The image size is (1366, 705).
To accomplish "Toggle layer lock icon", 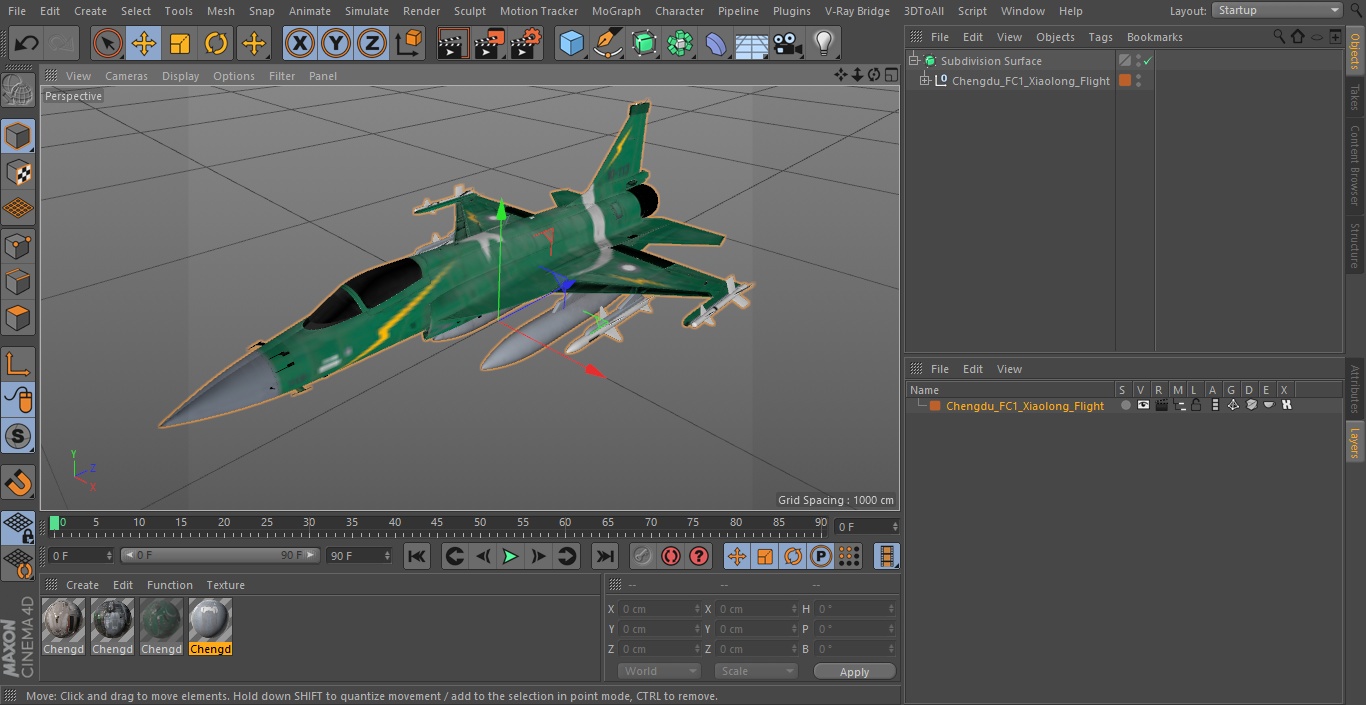I will pyautogui.click(x=1196, y=406).
